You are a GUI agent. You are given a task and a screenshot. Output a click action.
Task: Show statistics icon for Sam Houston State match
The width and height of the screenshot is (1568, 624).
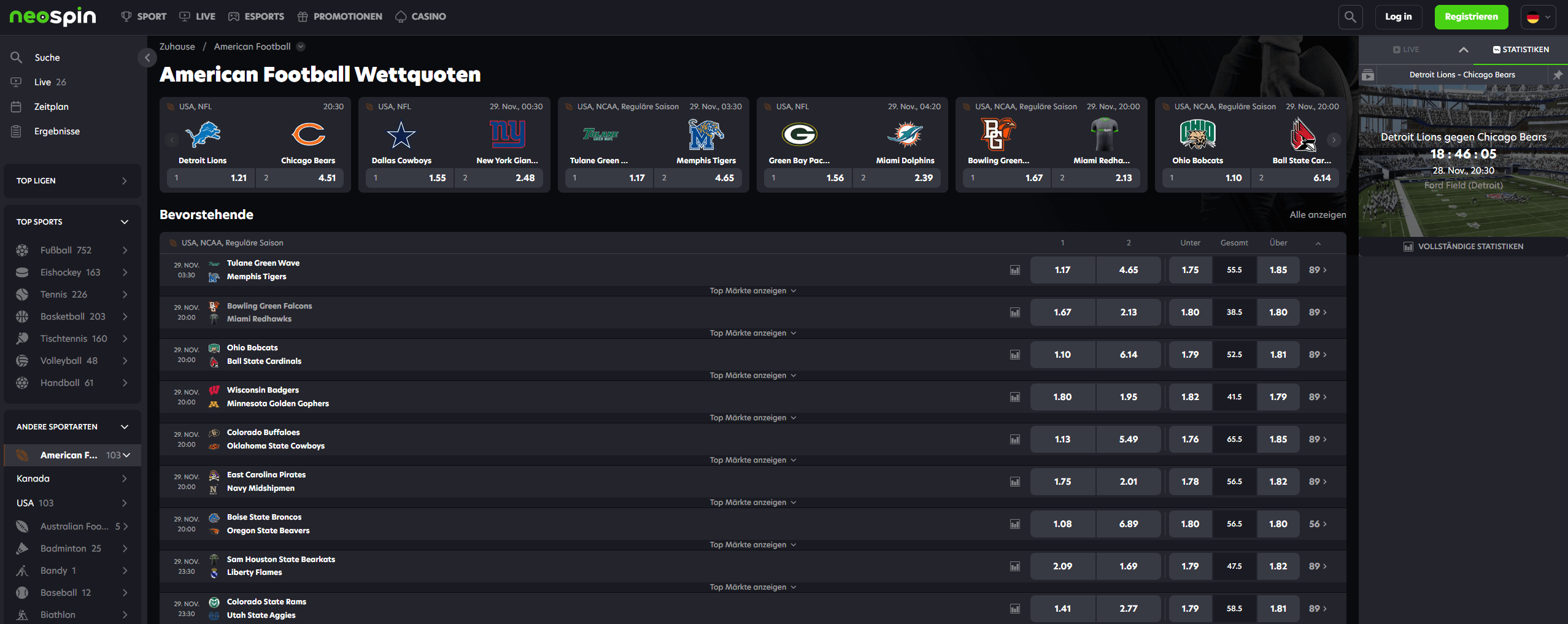pyautogui.click(x=1015, y=566)
